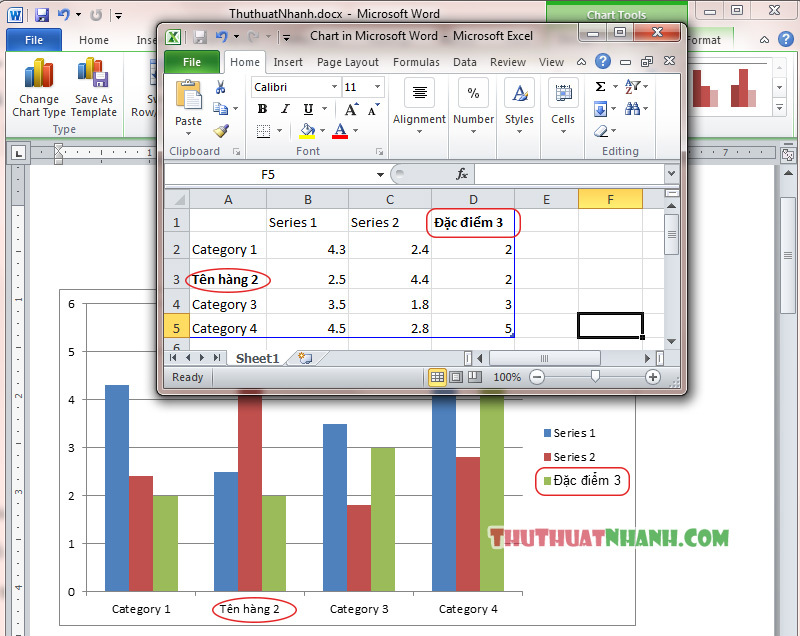Image resolution: width=800 pixels, height=636 pixels.
Task: Open the Font Color dropdown arrow
Action: [x=355, y=131]
